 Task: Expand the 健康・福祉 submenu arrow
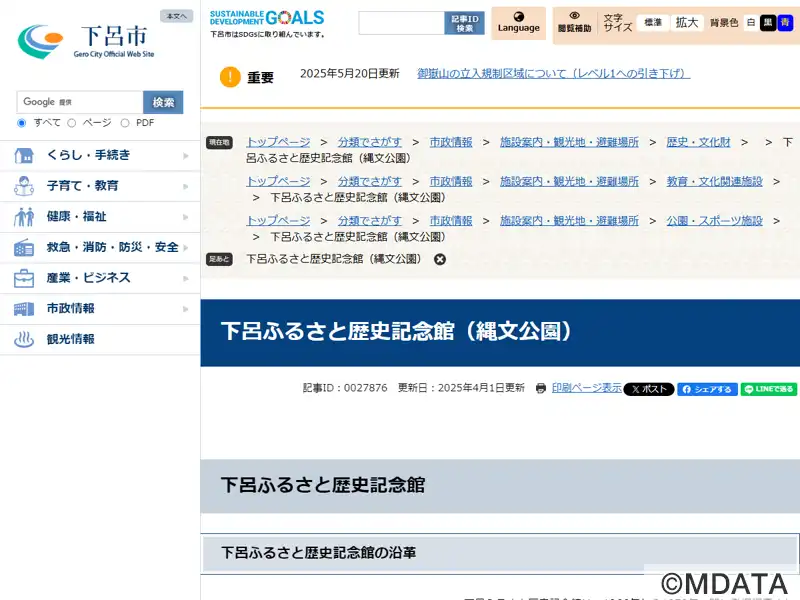click(186, 217)
